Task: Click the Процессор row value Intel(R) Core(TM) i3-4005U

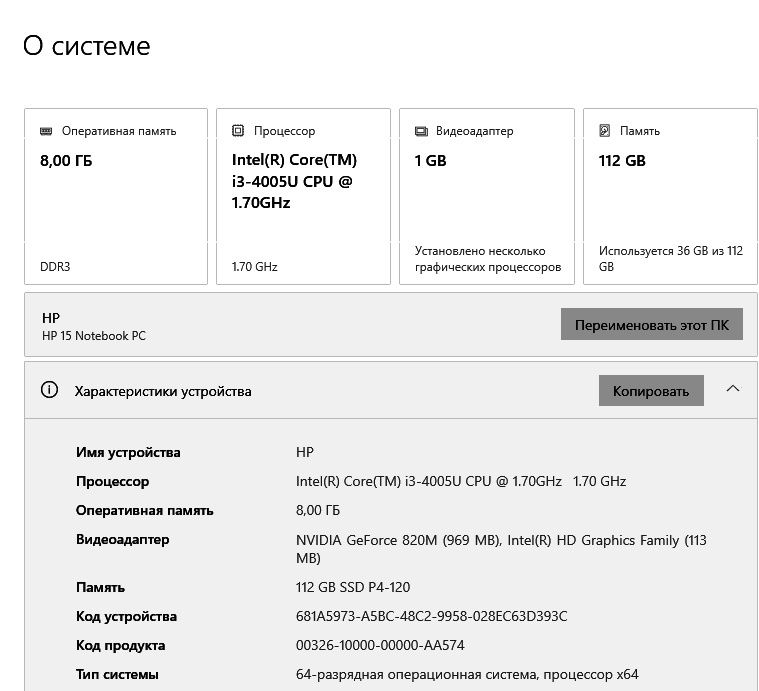Action: click(461, 481)
